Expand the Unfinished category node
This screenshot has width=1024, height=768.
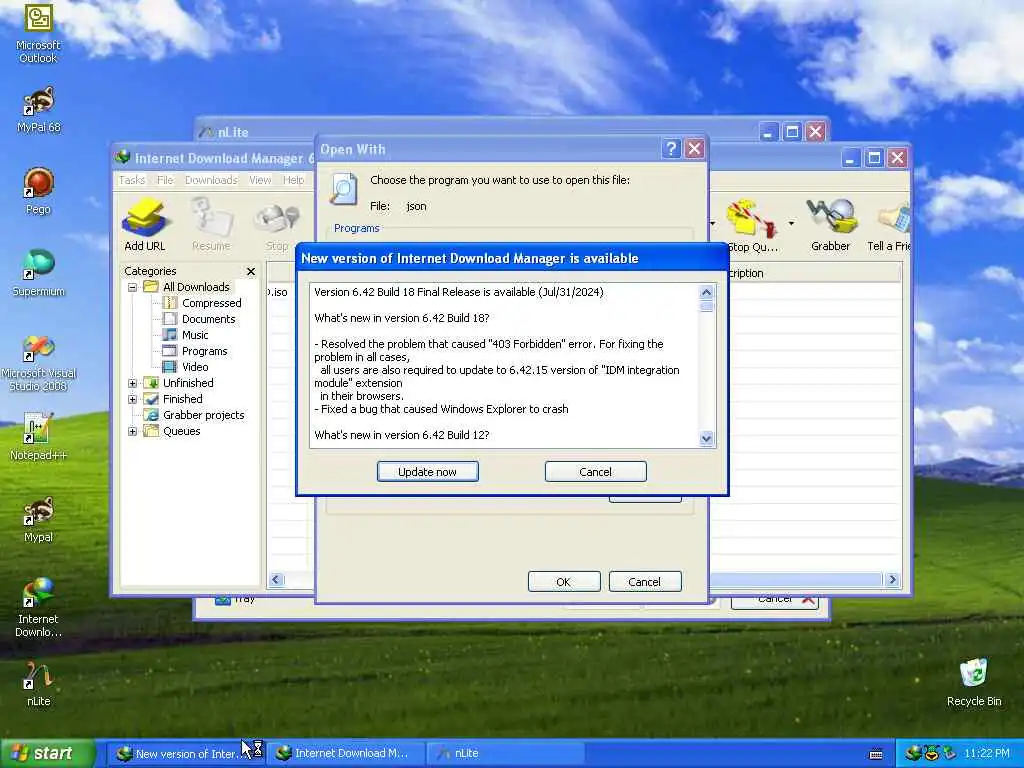(x=133, y=383)
